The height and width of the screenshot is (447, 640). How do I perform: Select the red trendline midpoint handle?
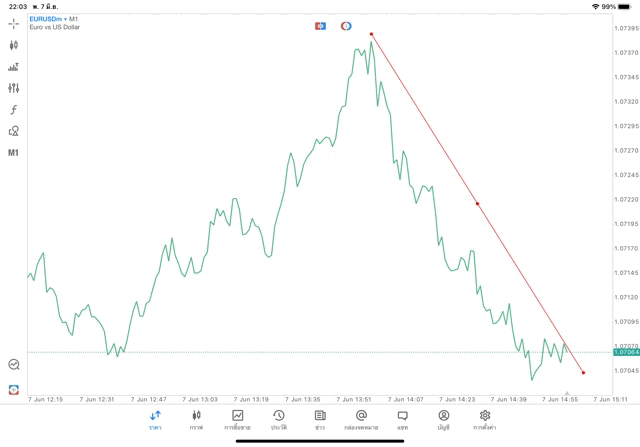click(477, 203)
